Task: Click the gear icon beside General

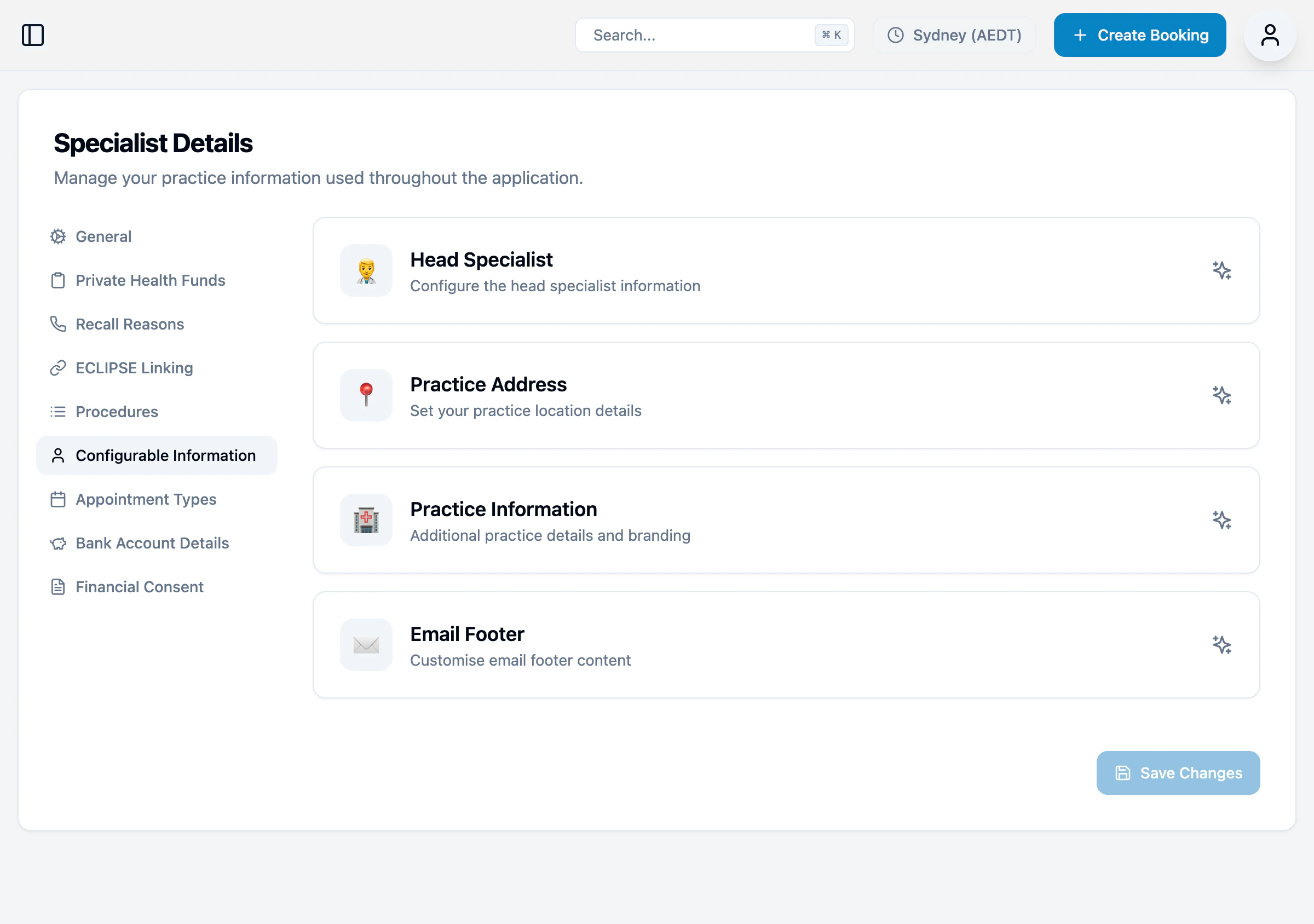Action: click(x=58, y=236)
